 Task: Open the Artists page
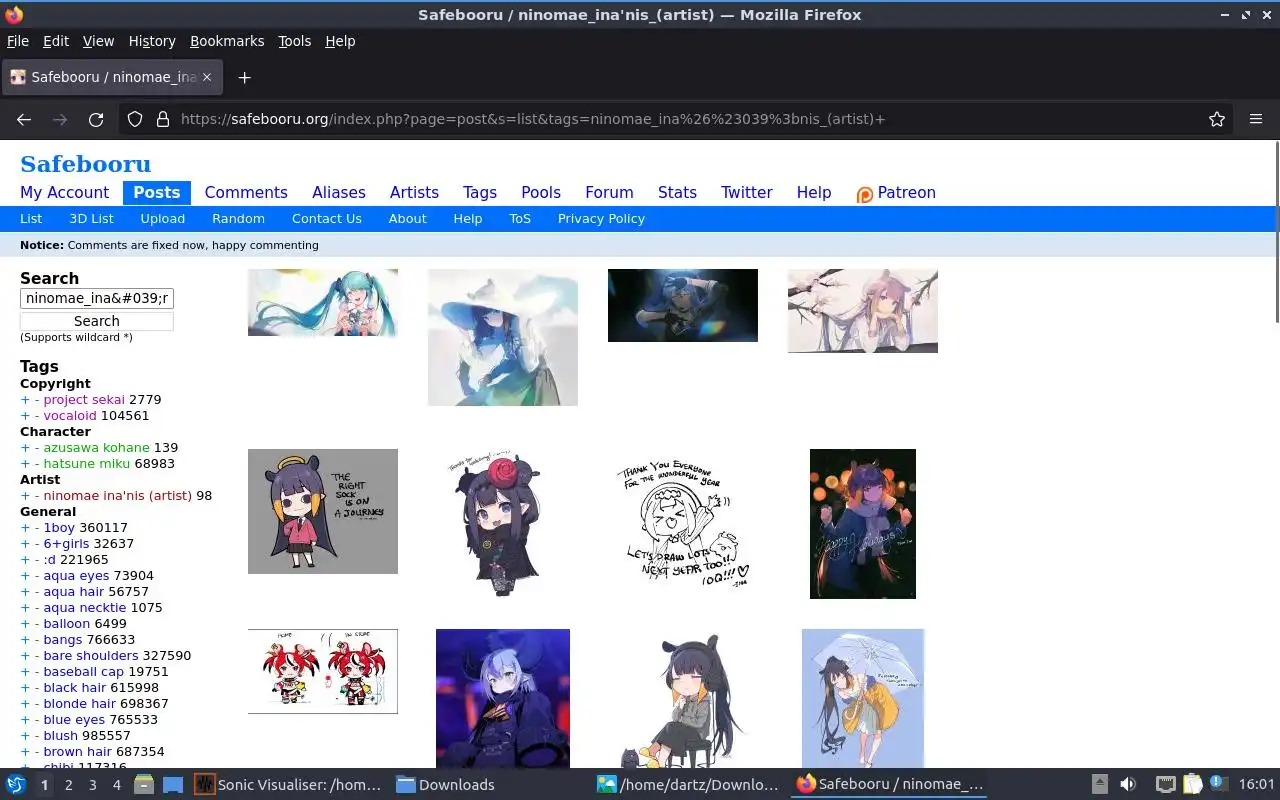point(414,193)
